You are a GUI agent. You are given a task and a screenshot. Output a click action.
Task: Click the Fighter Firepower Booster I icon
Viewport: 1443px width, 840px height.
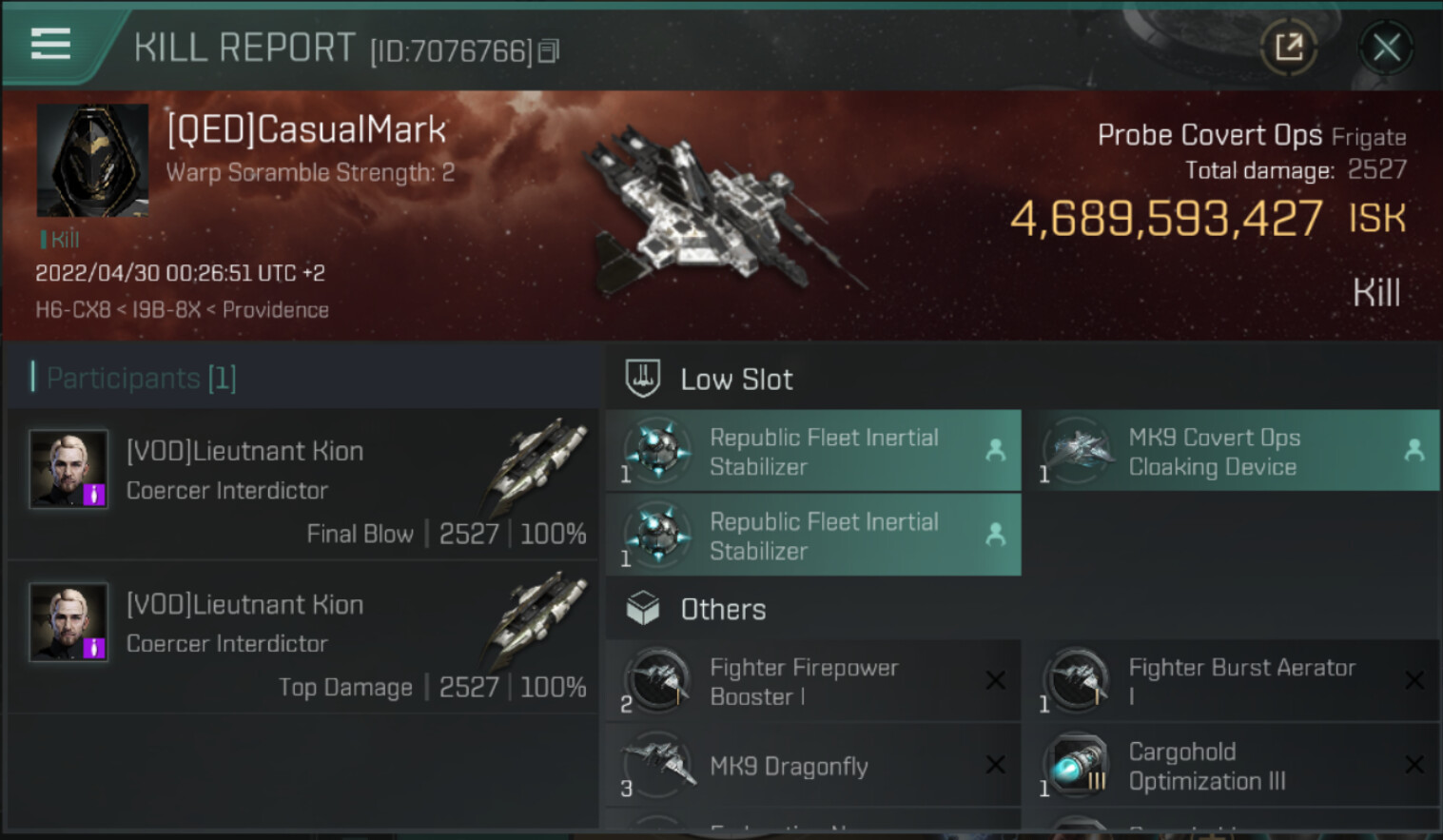click(658, 680)
